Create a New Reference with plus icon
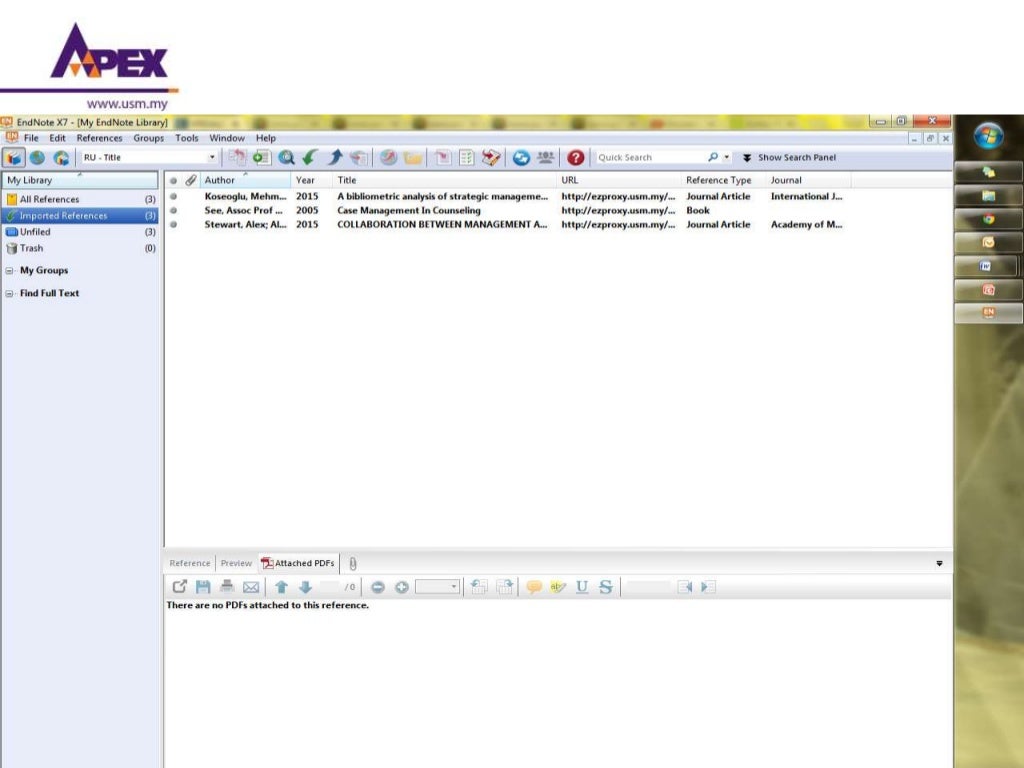Image resolution: width=1024 pixels, height=768 pixels. pos(261,157)
